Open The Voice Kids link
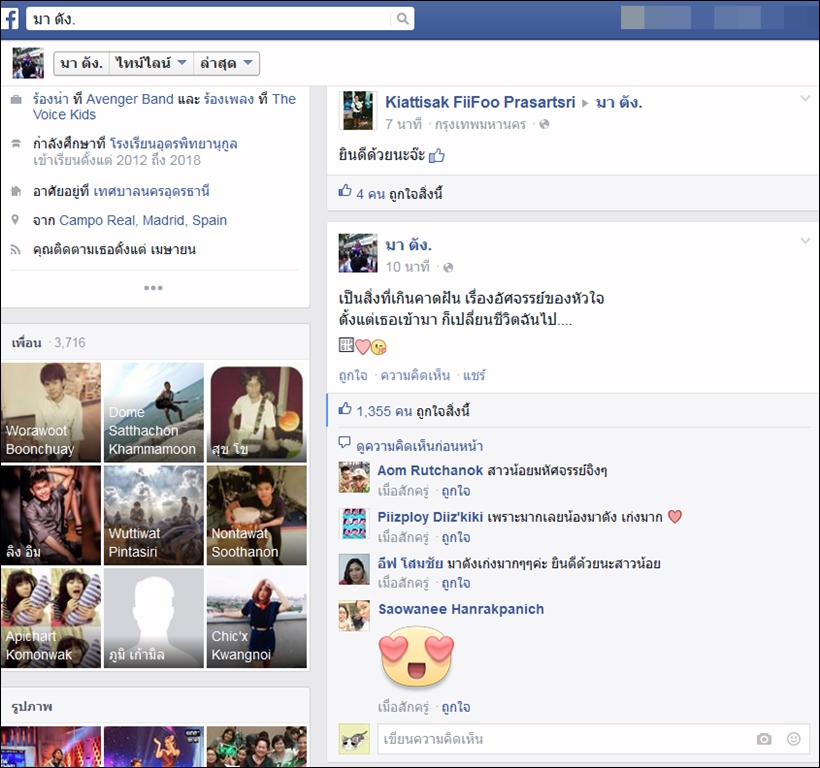The width and height of the screenshot is (820, 768). click(x=164, y=107)
